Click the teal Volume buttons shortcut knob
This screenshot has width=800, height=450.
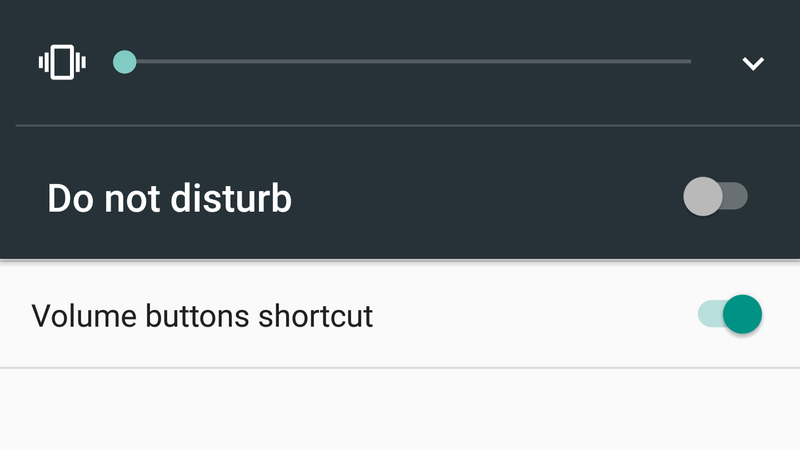click(x=742, y=314)
